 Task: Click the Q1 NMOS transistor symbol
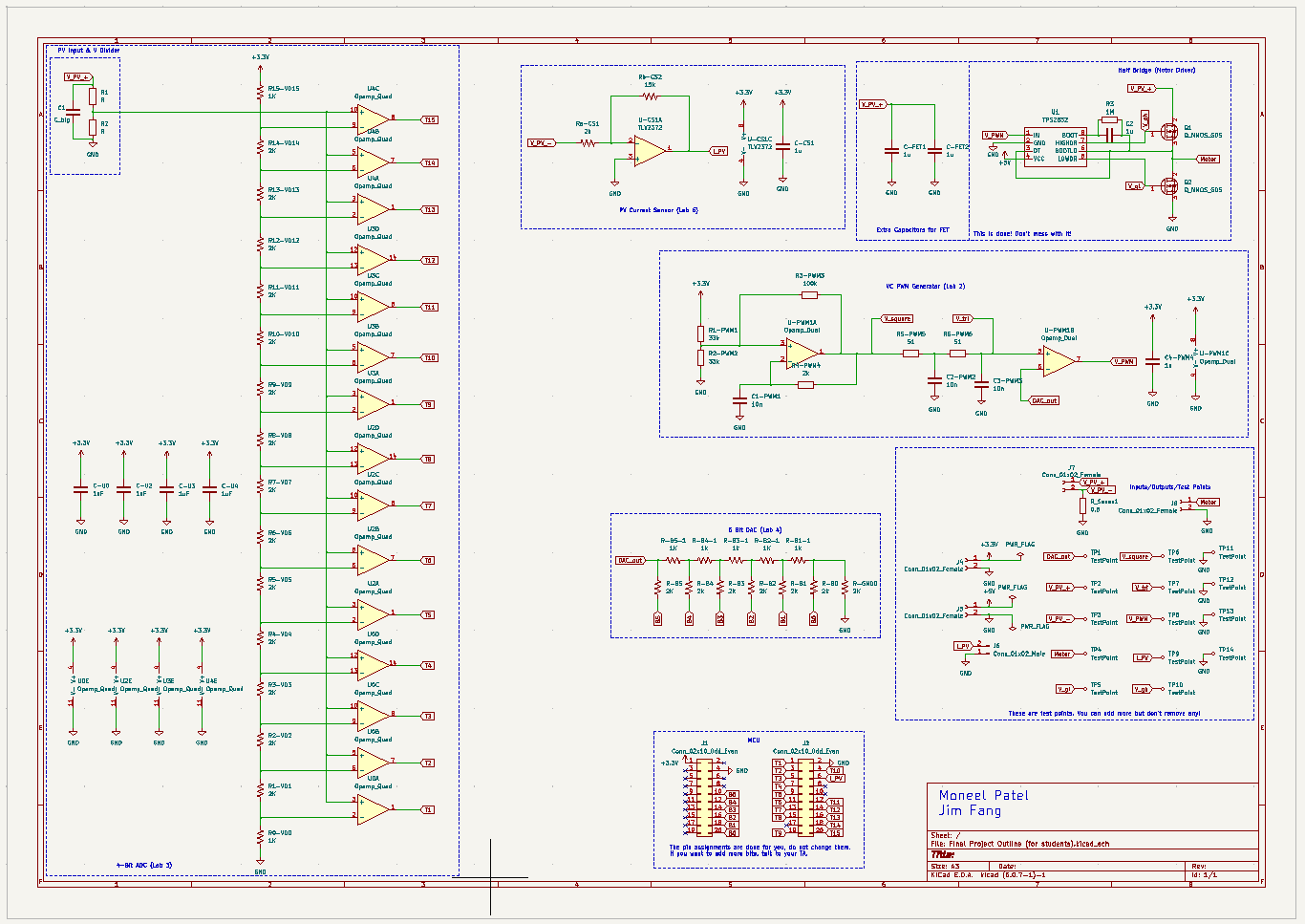coord(1168,131)
